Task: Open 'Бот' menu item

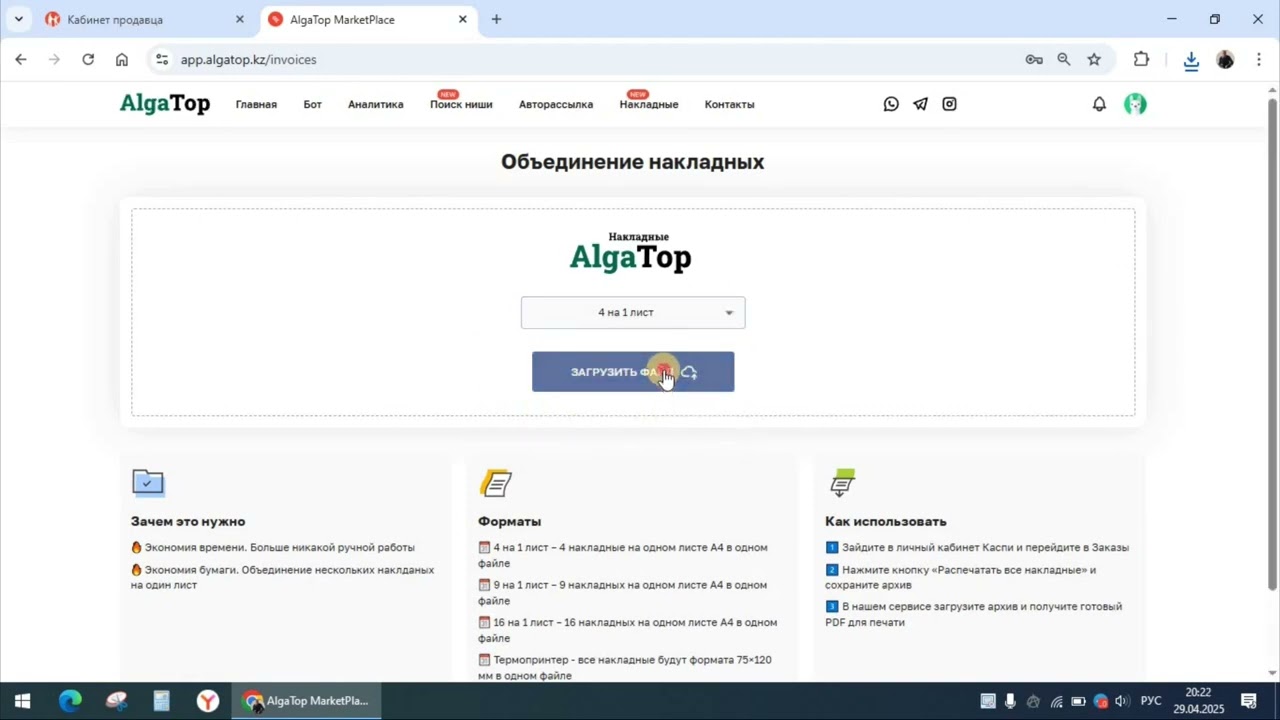Action: pyautogui.click(x=313, y=104)
